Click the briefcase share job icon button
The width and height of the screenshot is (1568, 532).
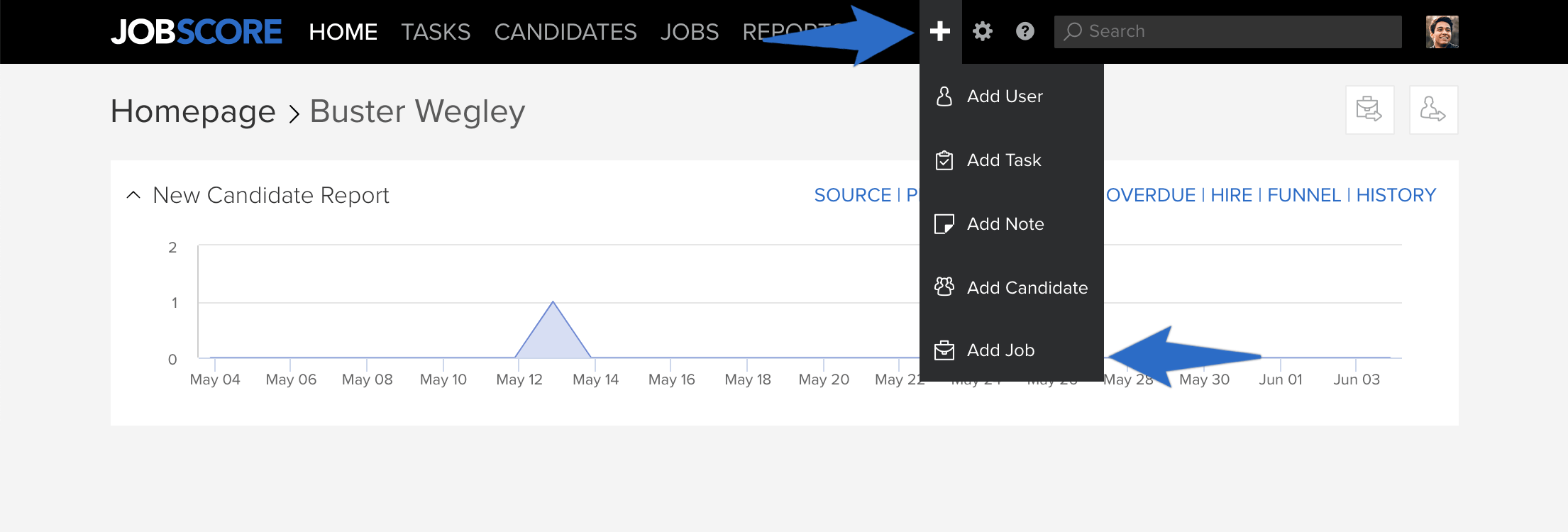tap(1370, 110)
